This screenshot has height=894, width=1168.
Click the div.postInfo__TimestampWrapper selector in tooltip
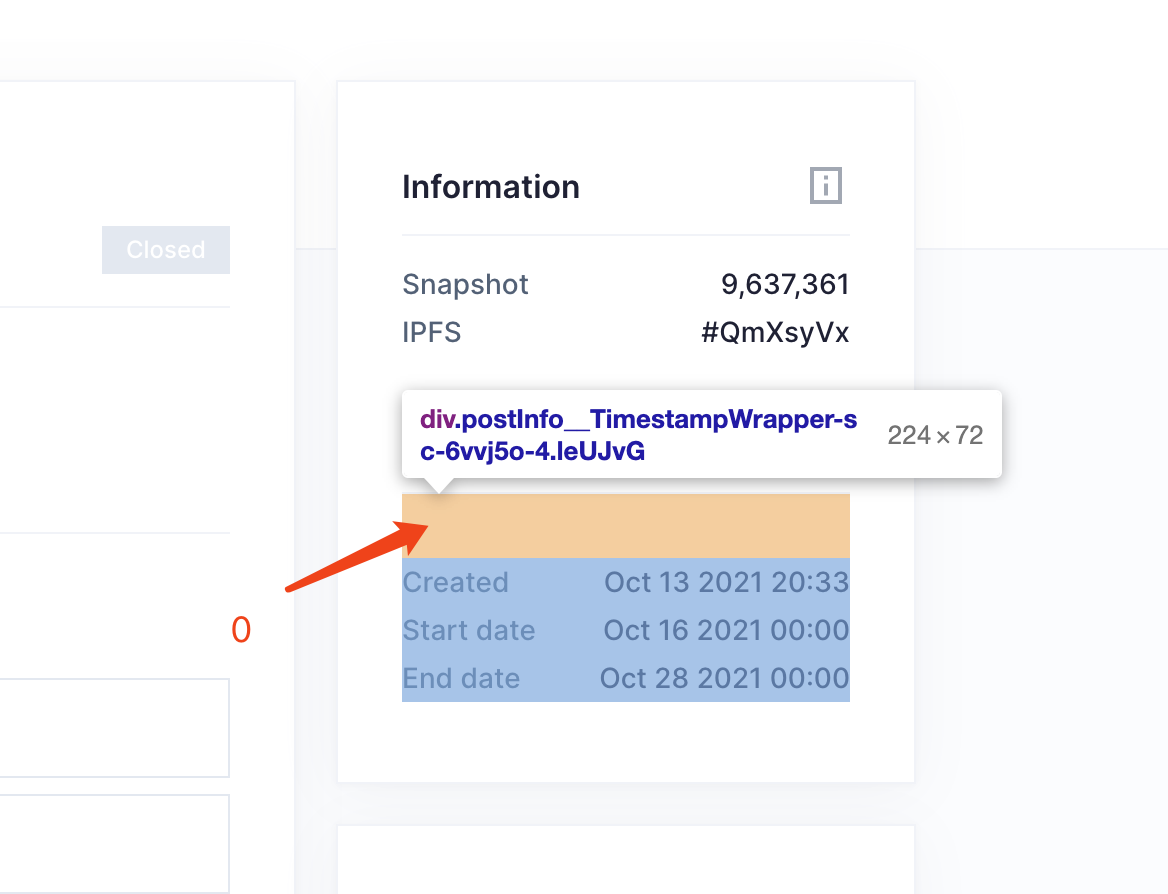pyautogui.click(x=637, y=434)
